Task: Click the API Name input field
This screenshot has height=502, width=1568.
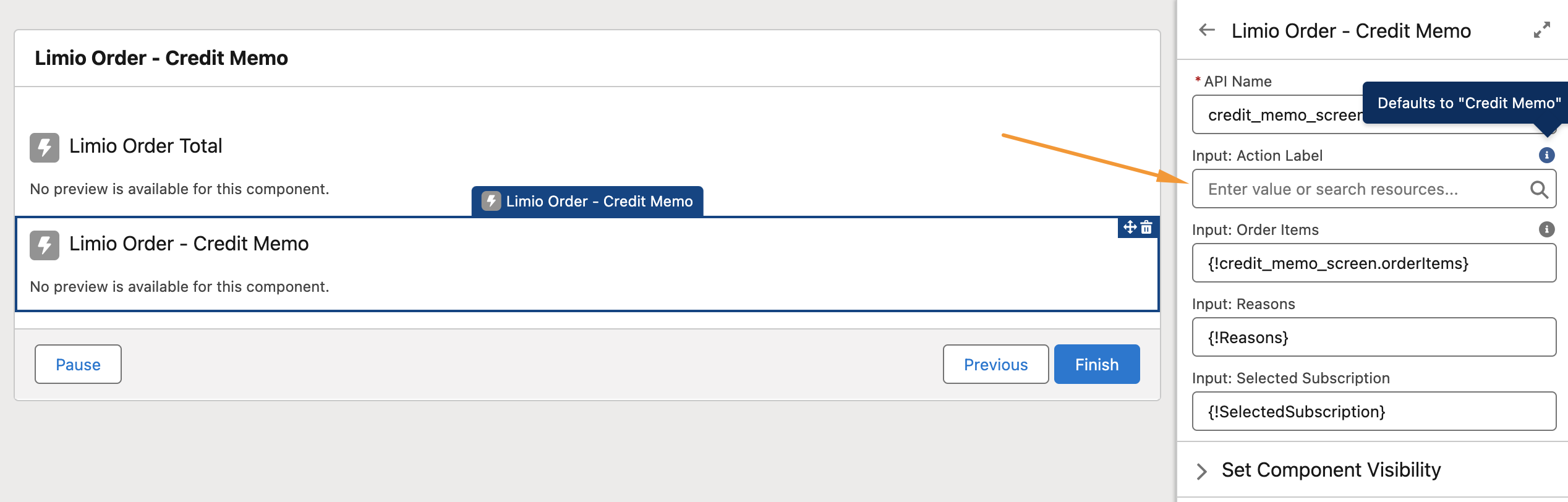Action: (1274, 116)
